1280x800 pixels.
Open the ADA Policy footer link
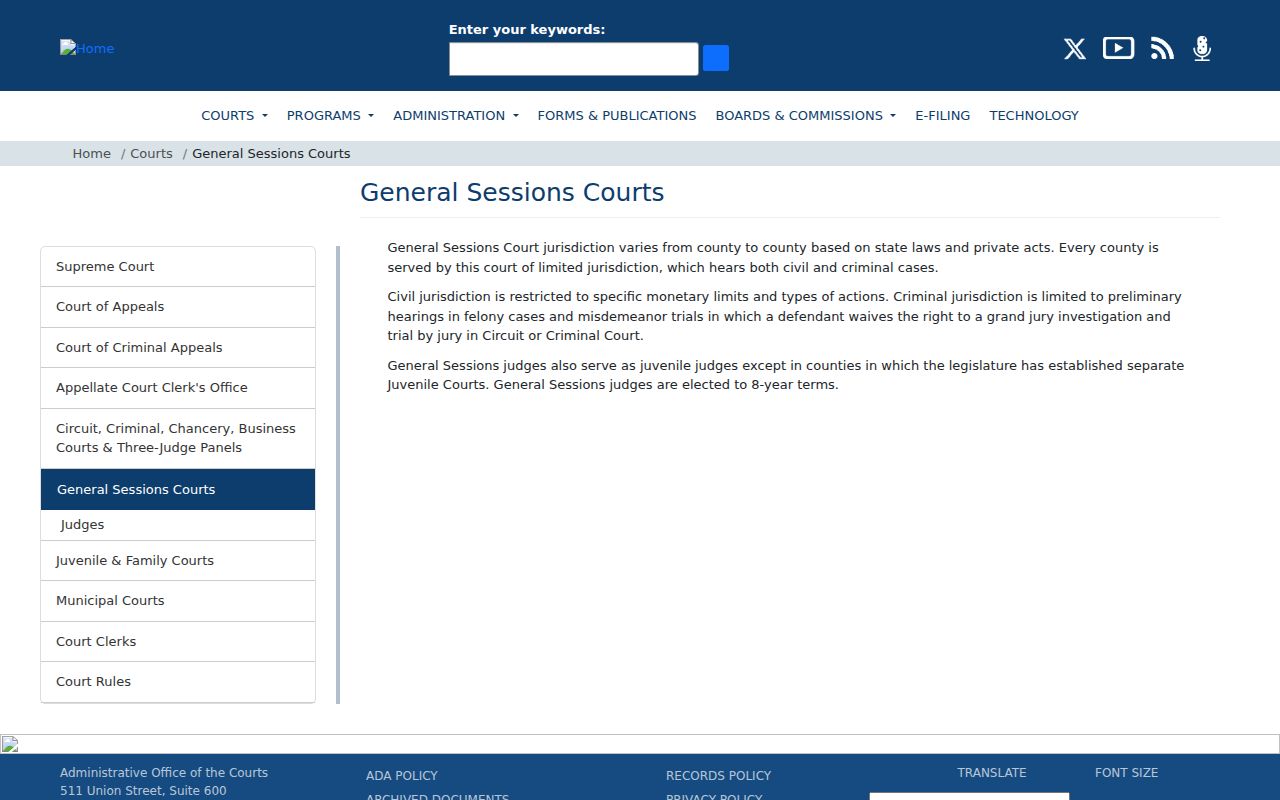(402, 776)
